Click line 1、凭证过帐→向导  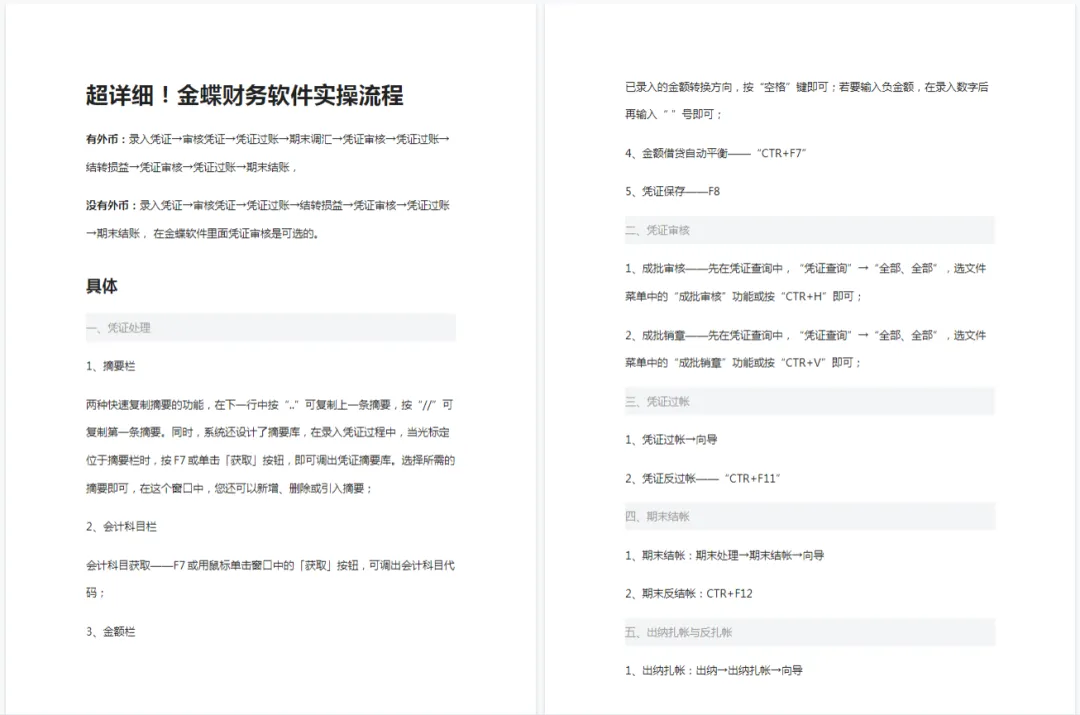tap(671, 439)
